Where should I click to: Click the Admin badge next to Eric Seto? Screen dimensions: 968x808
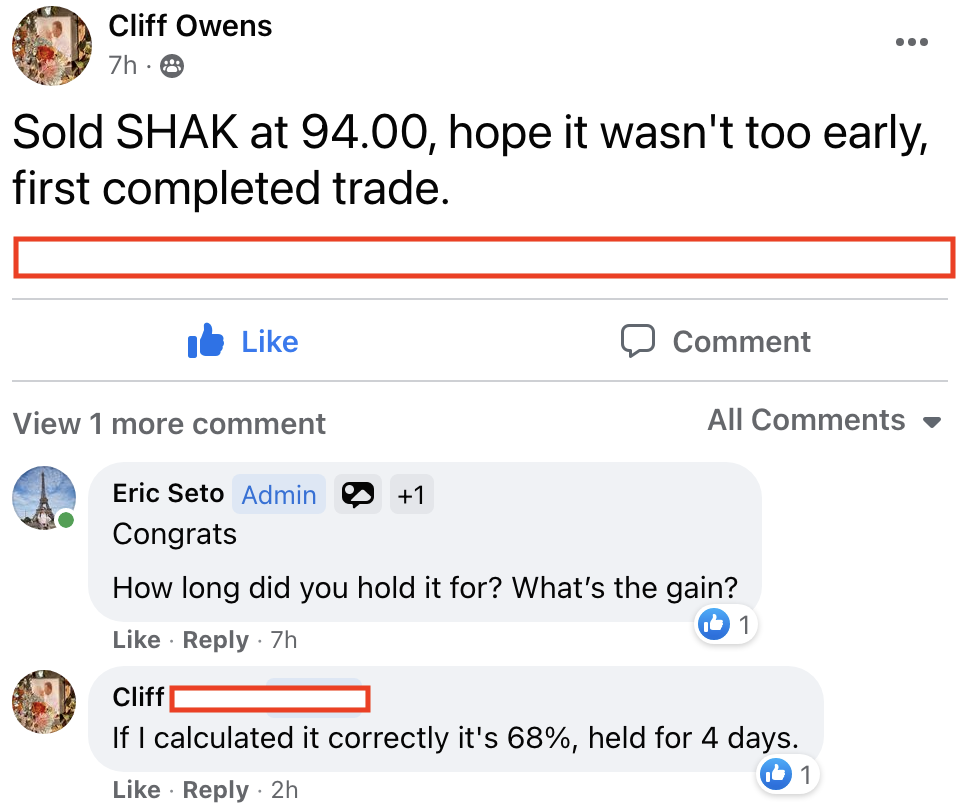pos(279,494)
